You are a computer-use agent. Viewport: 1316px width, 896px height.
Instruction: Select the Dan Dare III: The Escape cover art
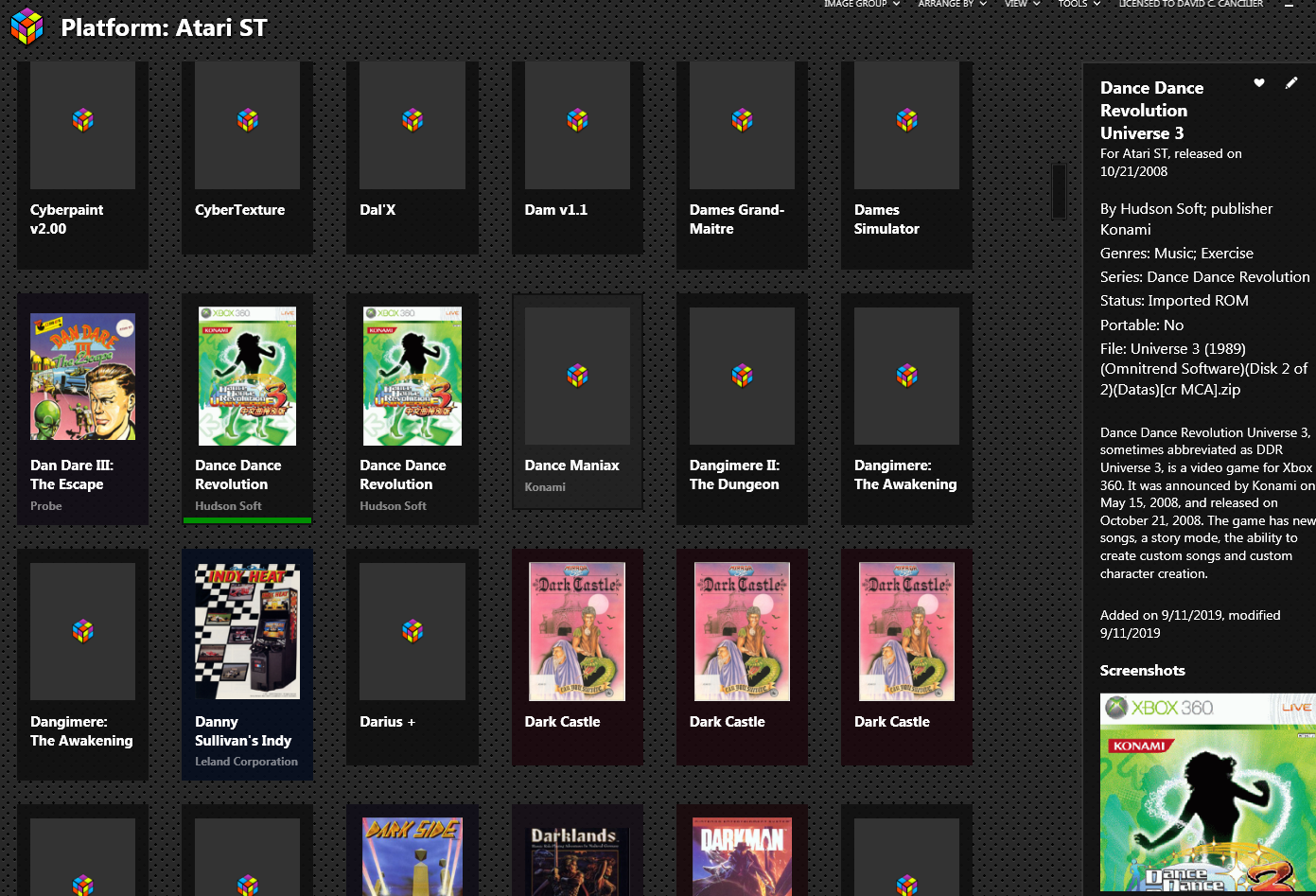click(82, 377)
